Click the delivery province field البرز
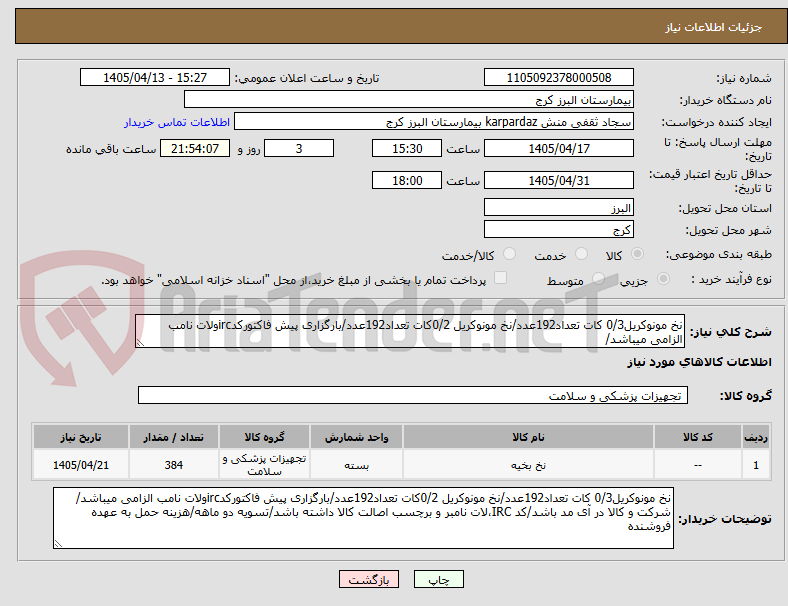Image resolution: width=788 pixels, height=606 pixels. (x=559, y=207)
